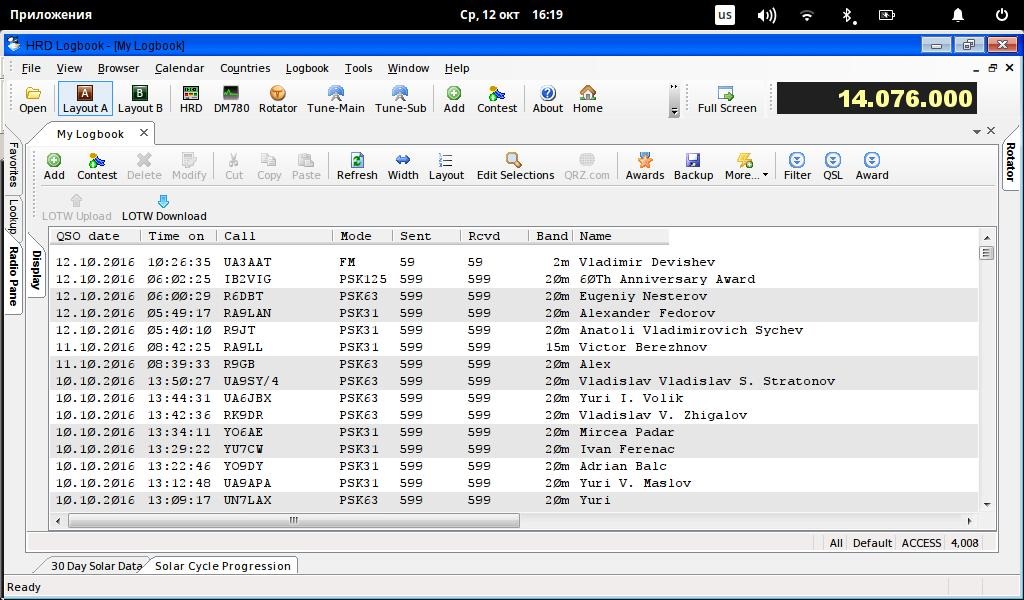Screen dimensions: 1024x600
Task: Open the Favorites side tab
Action: coord(13,164)
